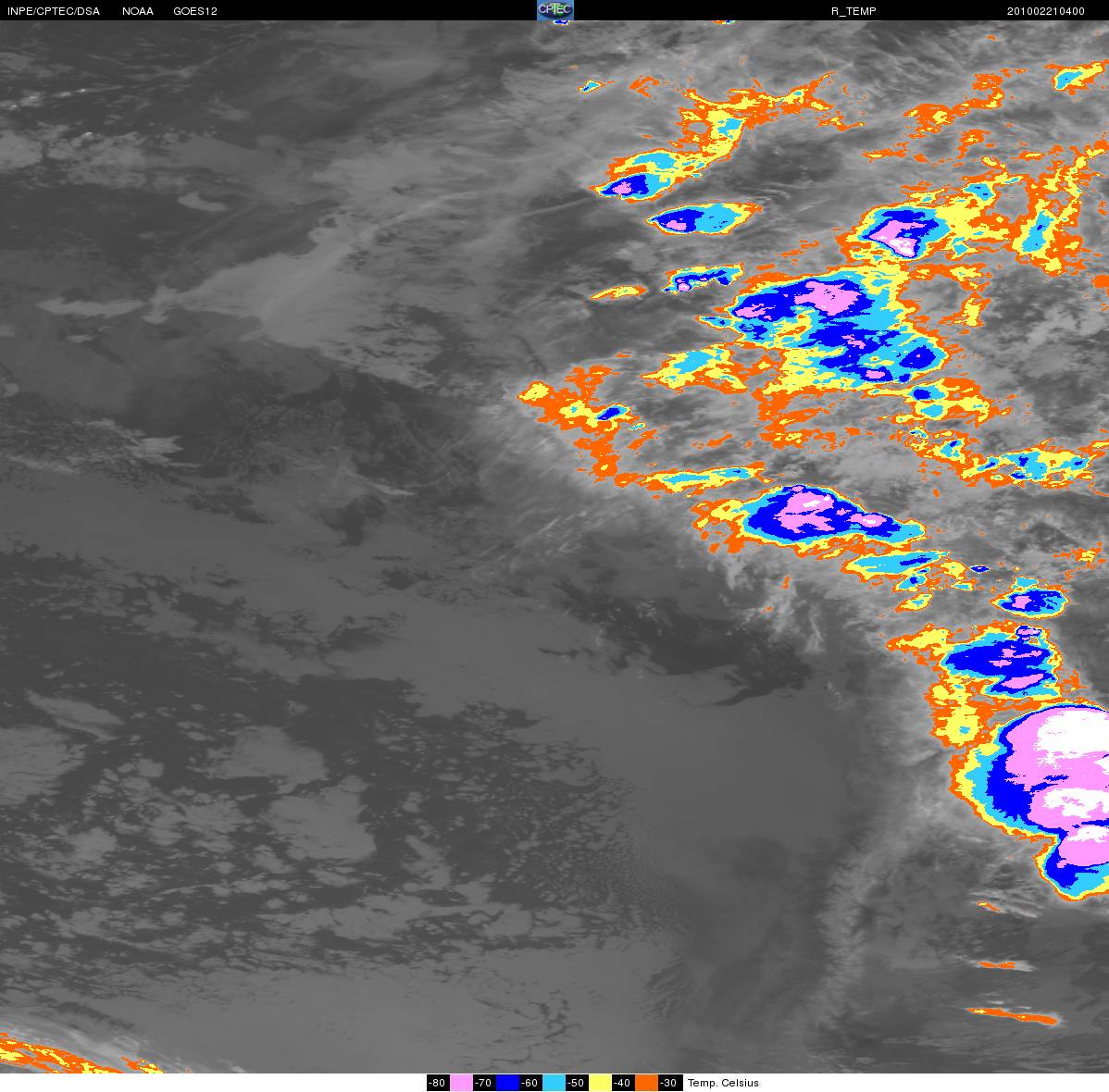
Task: Click the dark blue swatch between -70 and -60
Action: [x=507, y=1083]
